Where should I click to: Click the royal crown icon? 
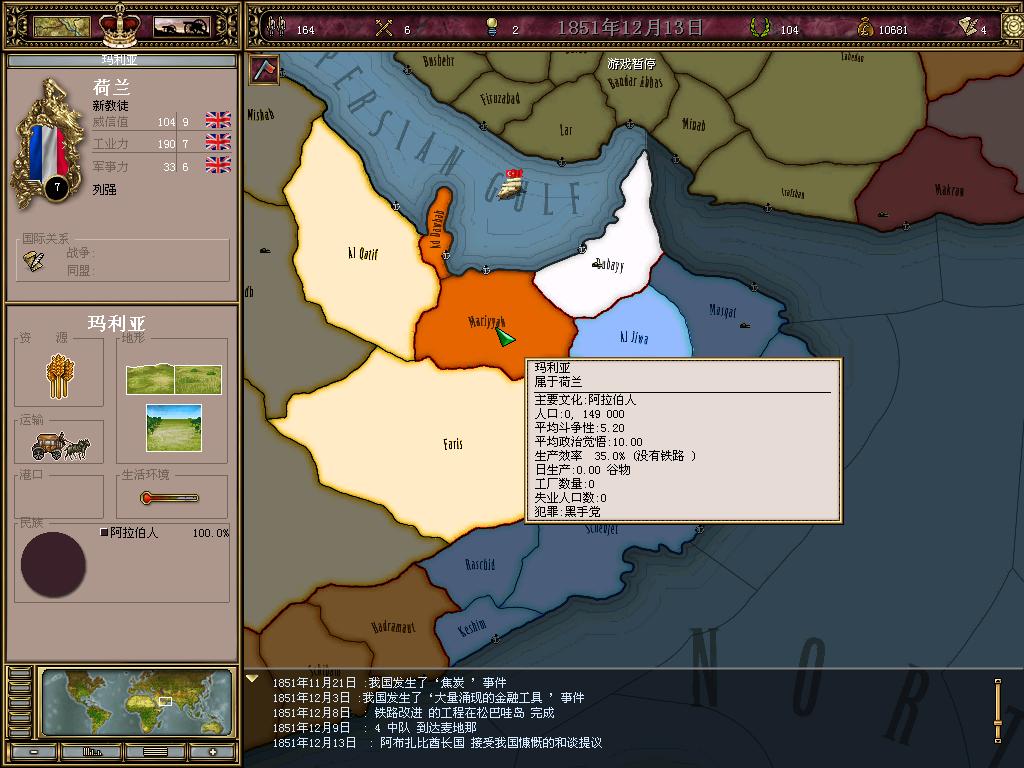pyautogui.click(x=120, y=25)
